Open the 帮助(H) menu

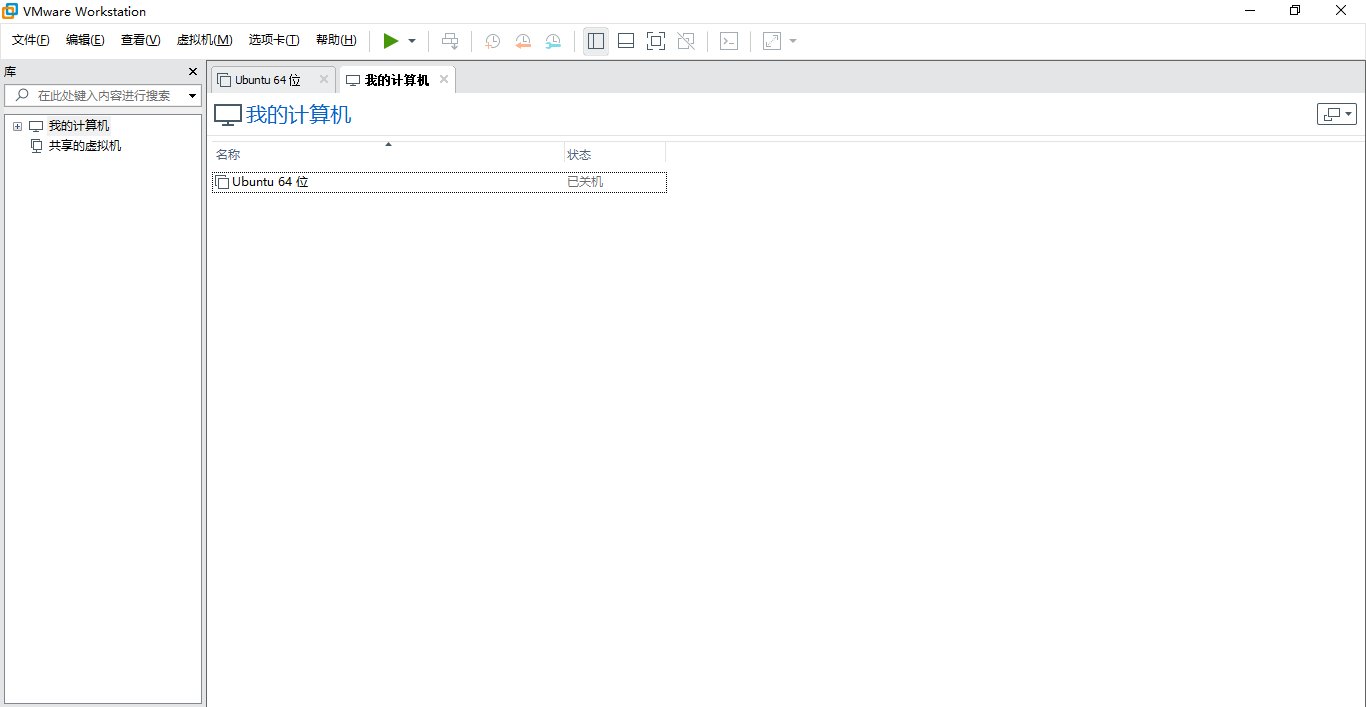[336, 40]
